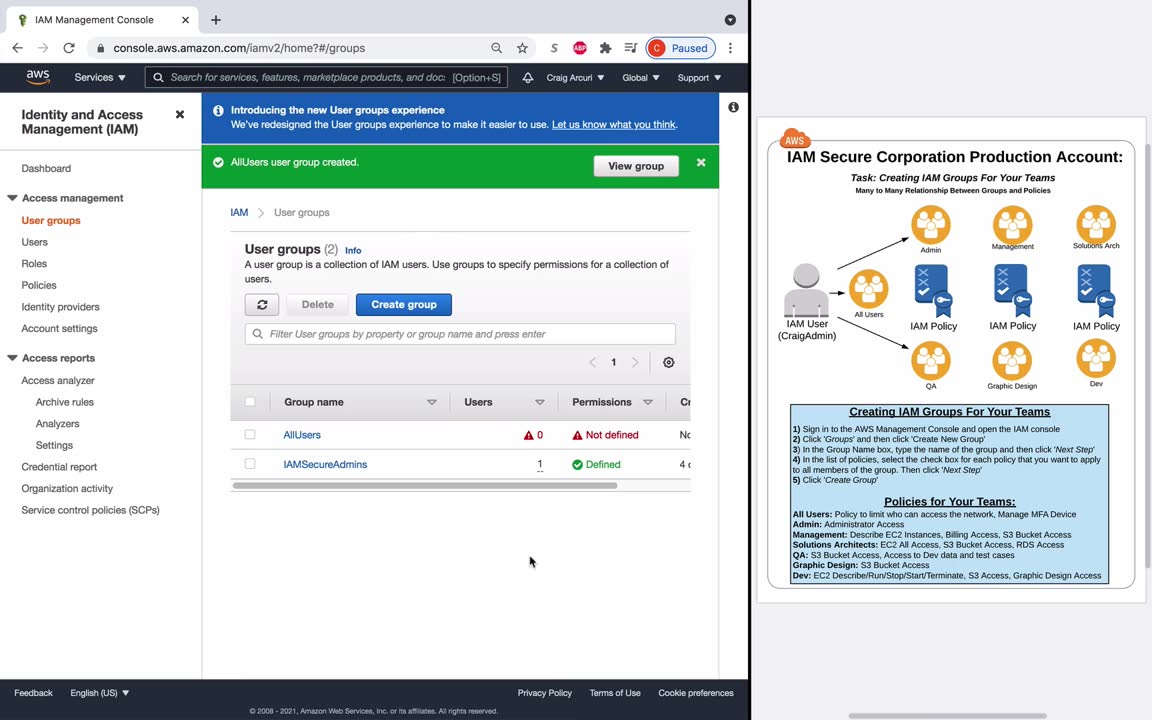Screen dimensions: 1152x720
Task: Close the IAM Management Console tab
Action: [185, 20]
